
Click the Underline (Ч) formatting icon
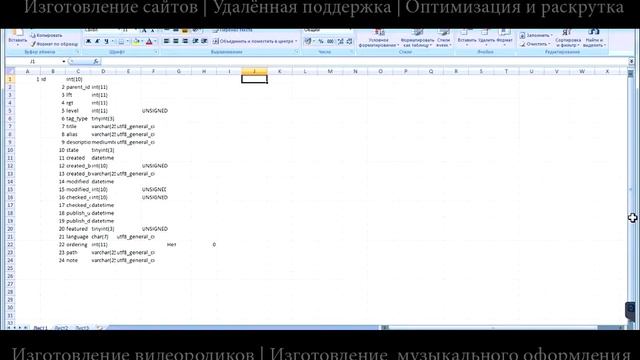point(106,41)
